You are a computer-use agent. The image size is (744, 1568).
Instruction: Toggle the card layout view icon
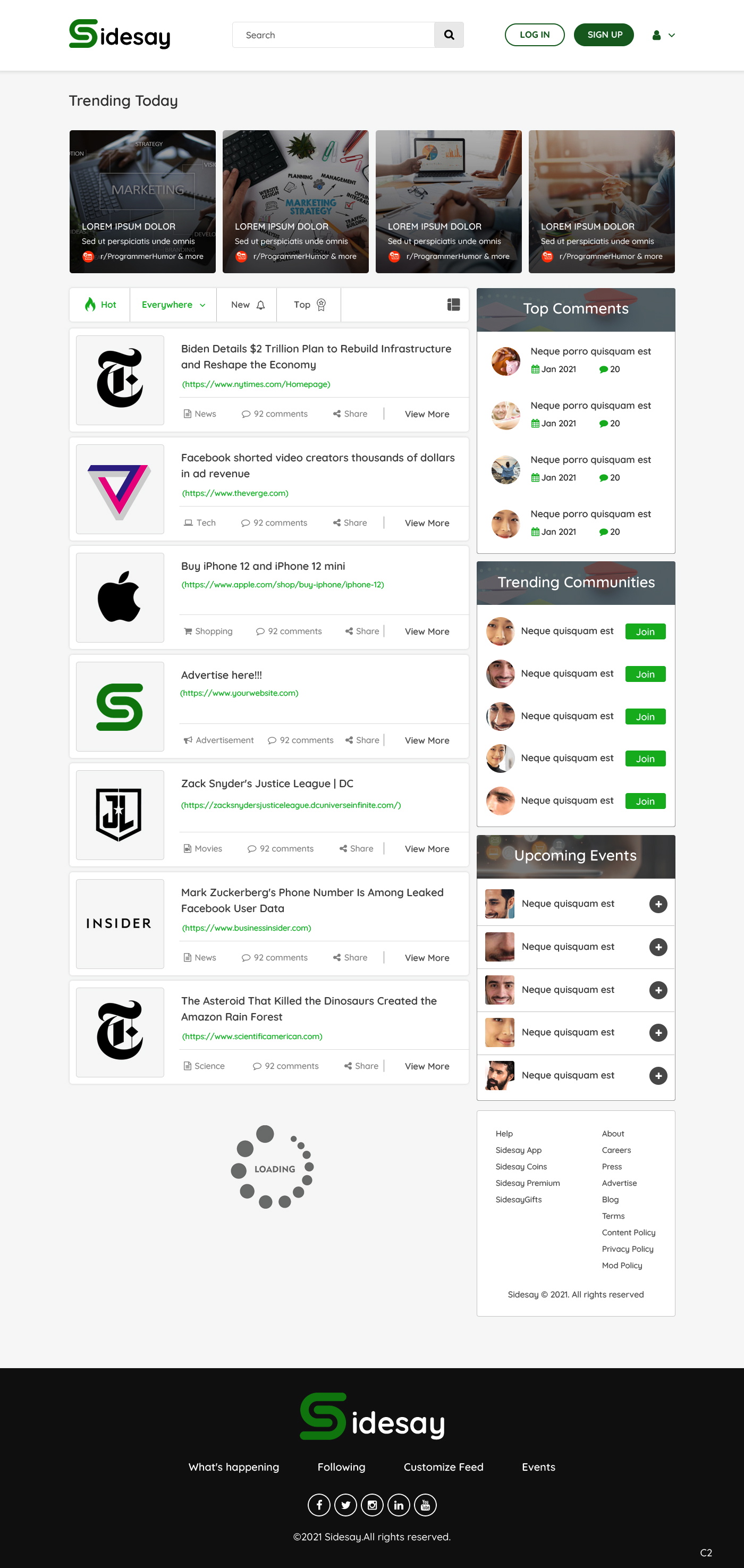(453, 305)
